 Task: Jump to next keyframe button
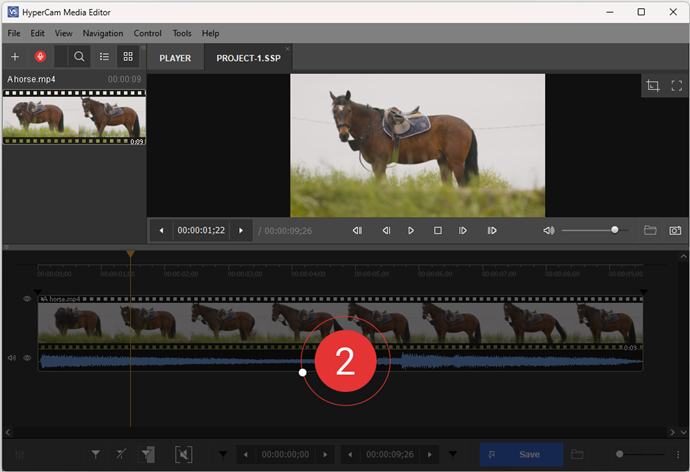(492, 231)
